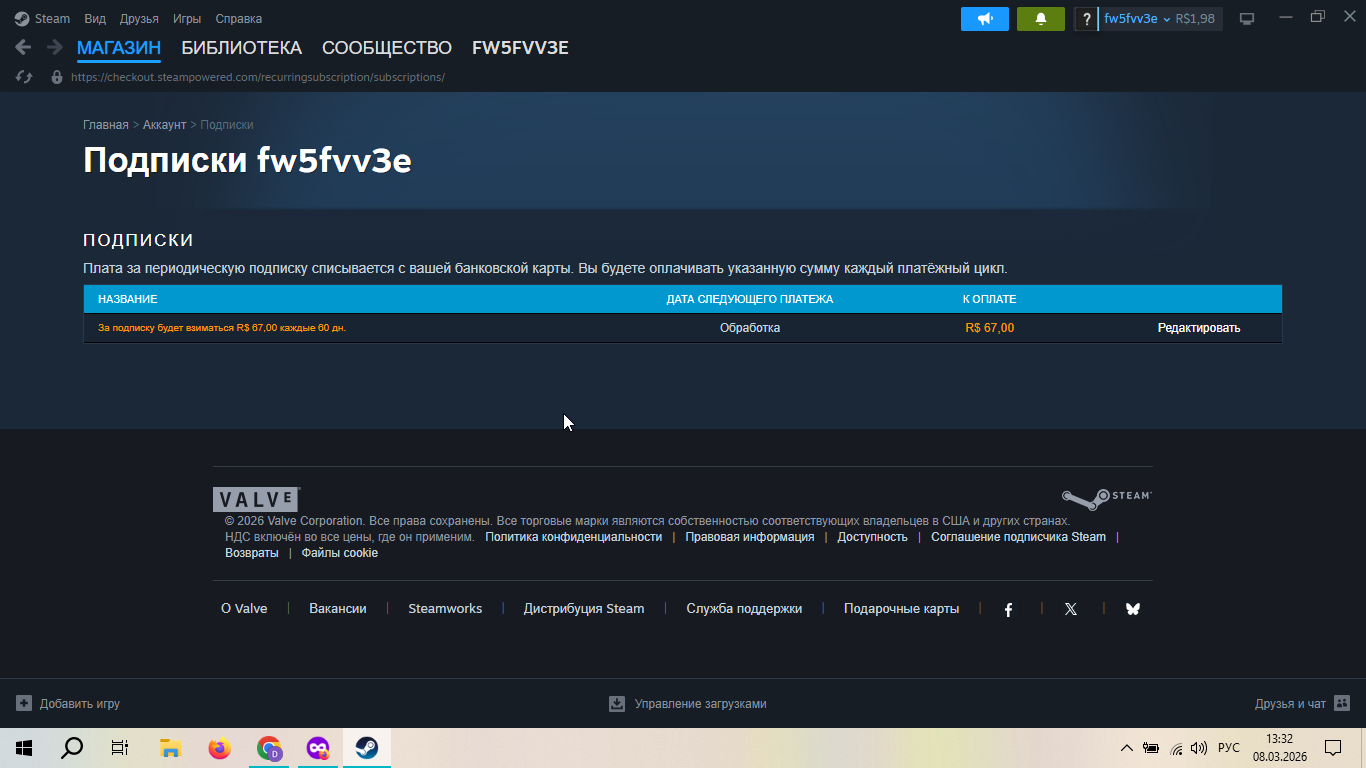Click РУС language indicator in tray

pyautogui.click(x=1229, y=748)
